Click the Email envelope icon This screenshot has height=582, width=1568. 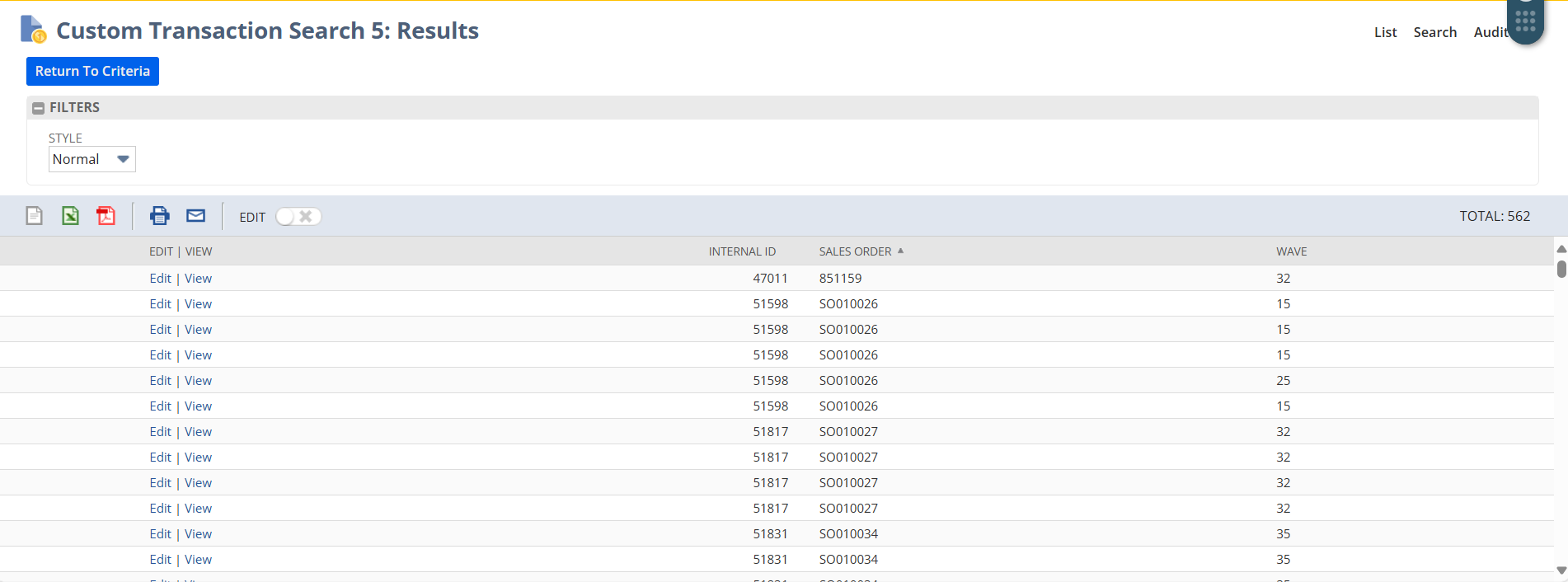(195, 216)
